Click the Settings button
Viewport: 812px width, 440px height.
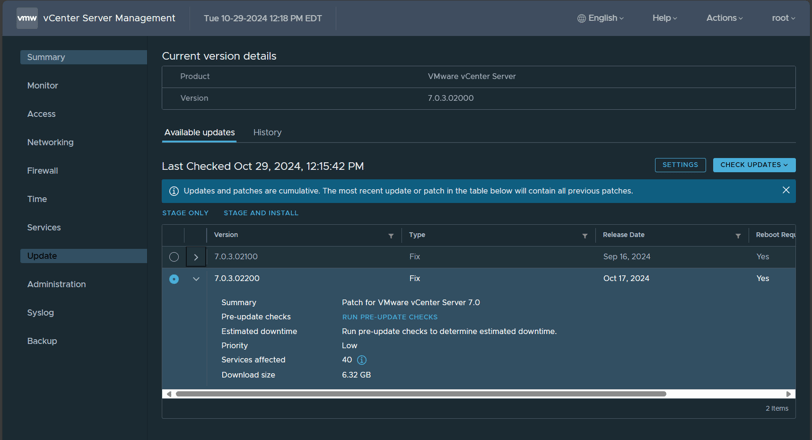click(x=680, y=165)
